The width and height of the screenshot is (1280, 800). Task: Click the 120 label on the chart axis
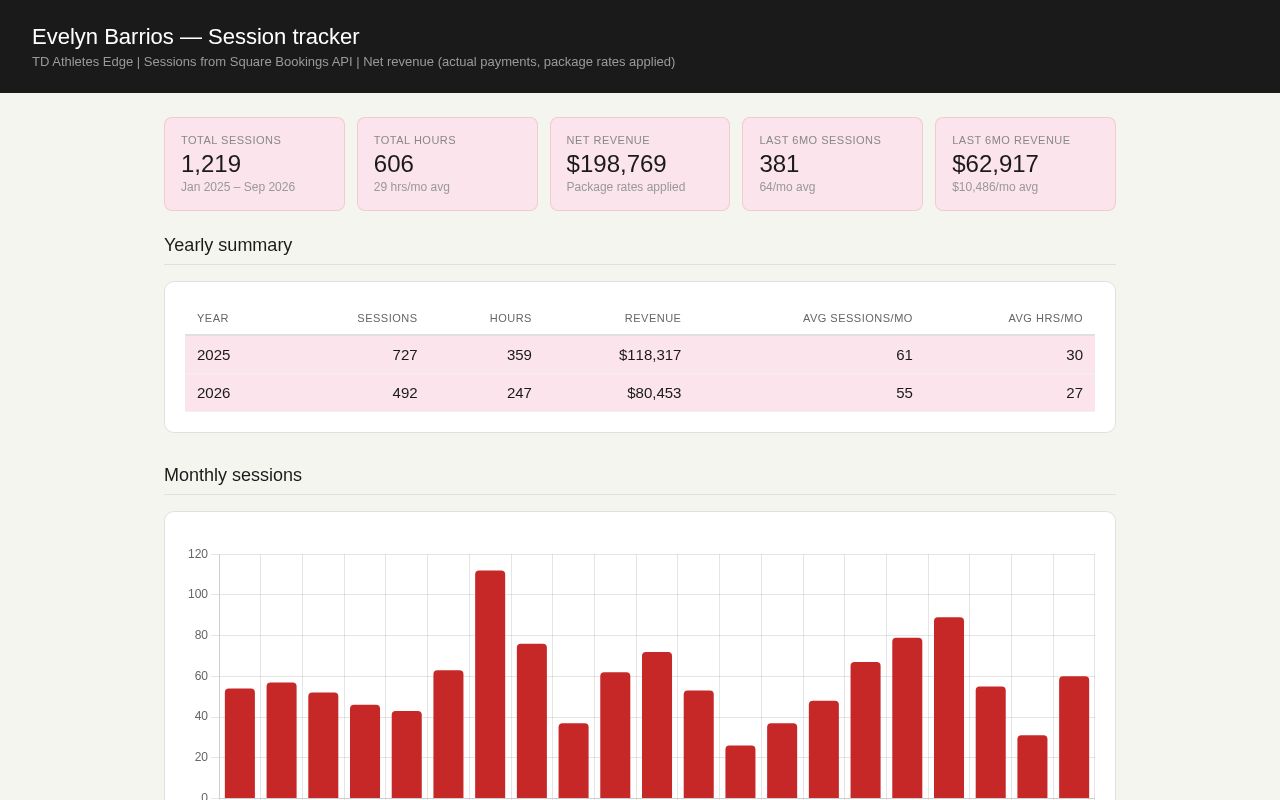point(198,554)
